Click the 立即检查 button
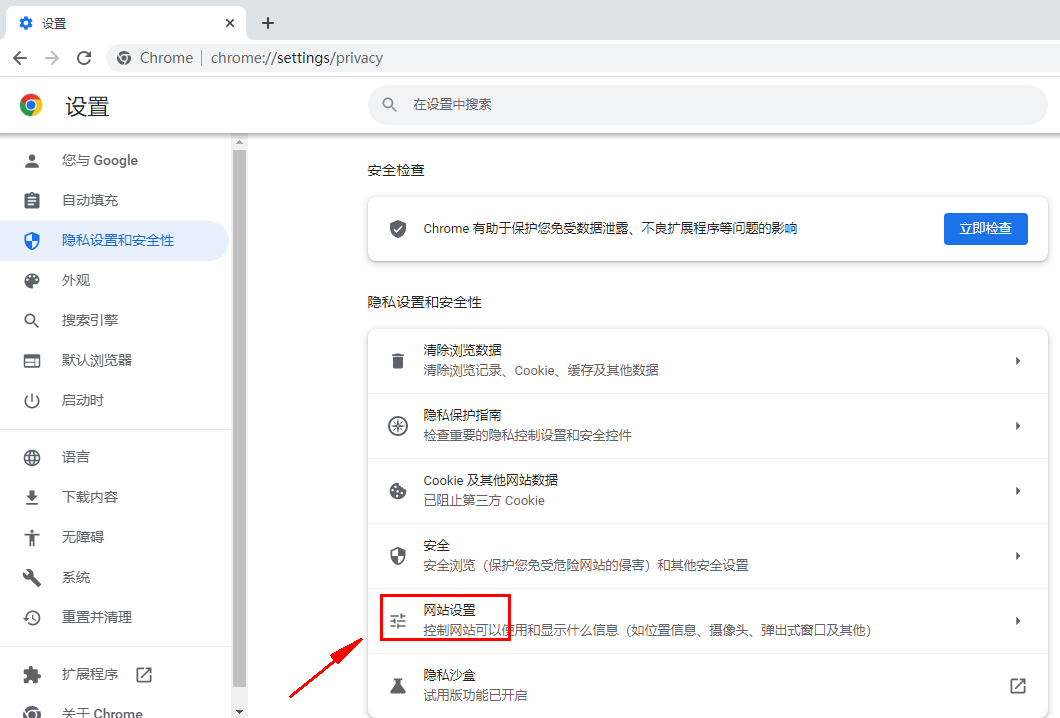Image resolution: width=1060 pixels, height=718 pixels. pos(986,229)
